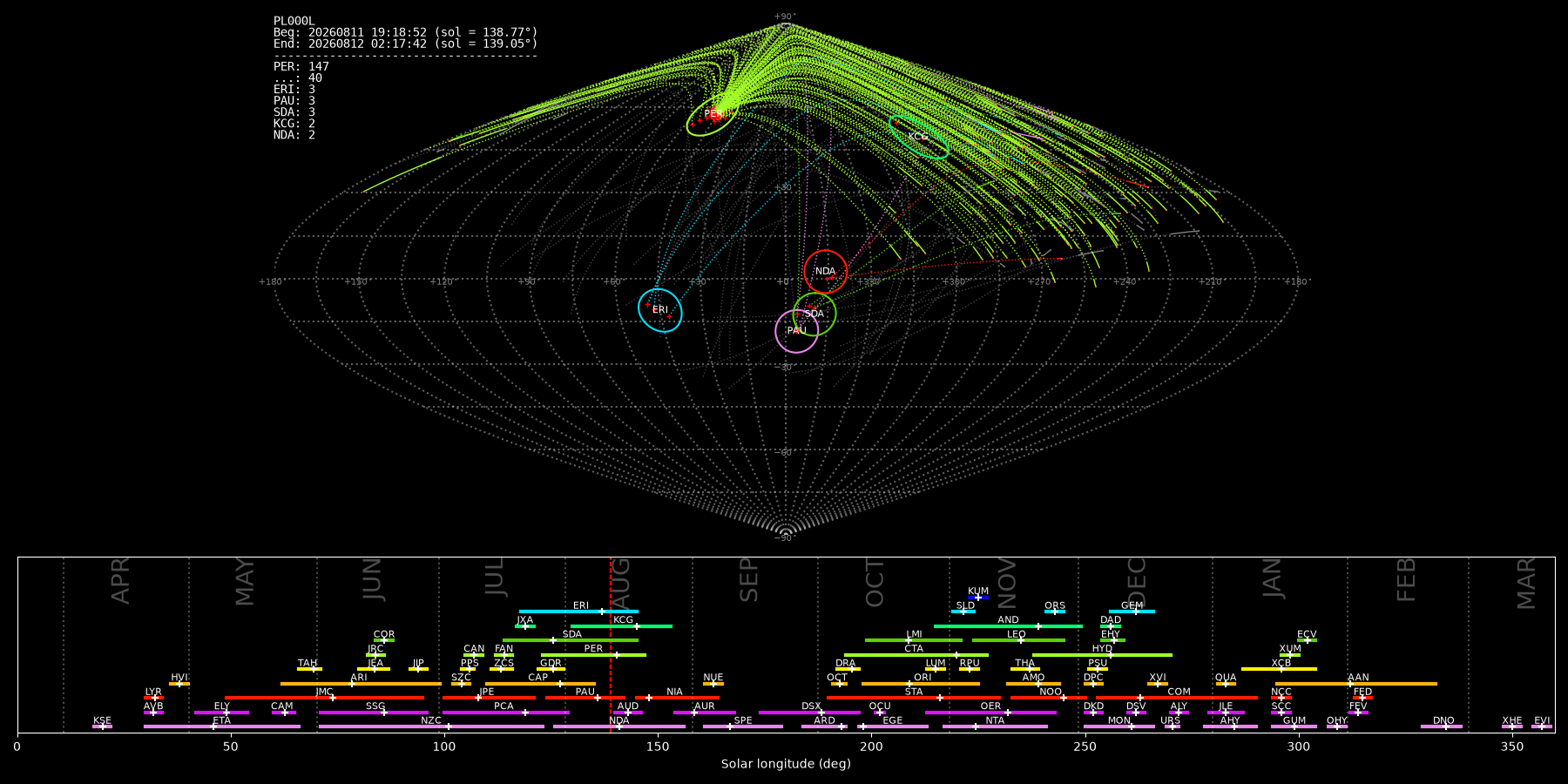Select the ERI cyan bar in timeline
Image resolution: width=1568 pixels, height=784 pixels.
point(578,612)
